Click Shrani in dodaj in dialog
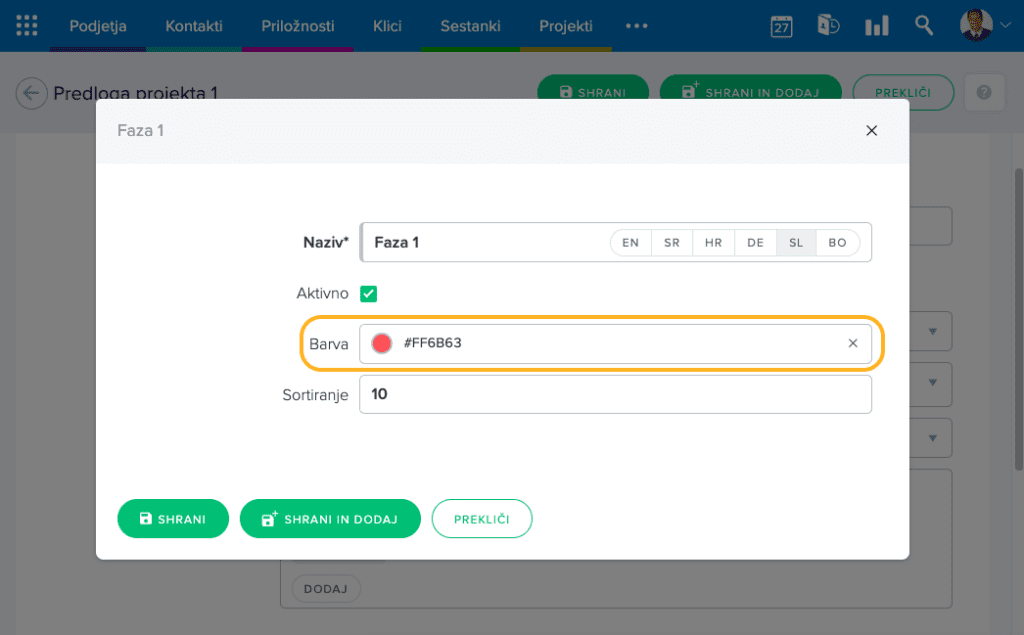Image resolution: width=1024 pixels, height=635 pixels. 330,519
